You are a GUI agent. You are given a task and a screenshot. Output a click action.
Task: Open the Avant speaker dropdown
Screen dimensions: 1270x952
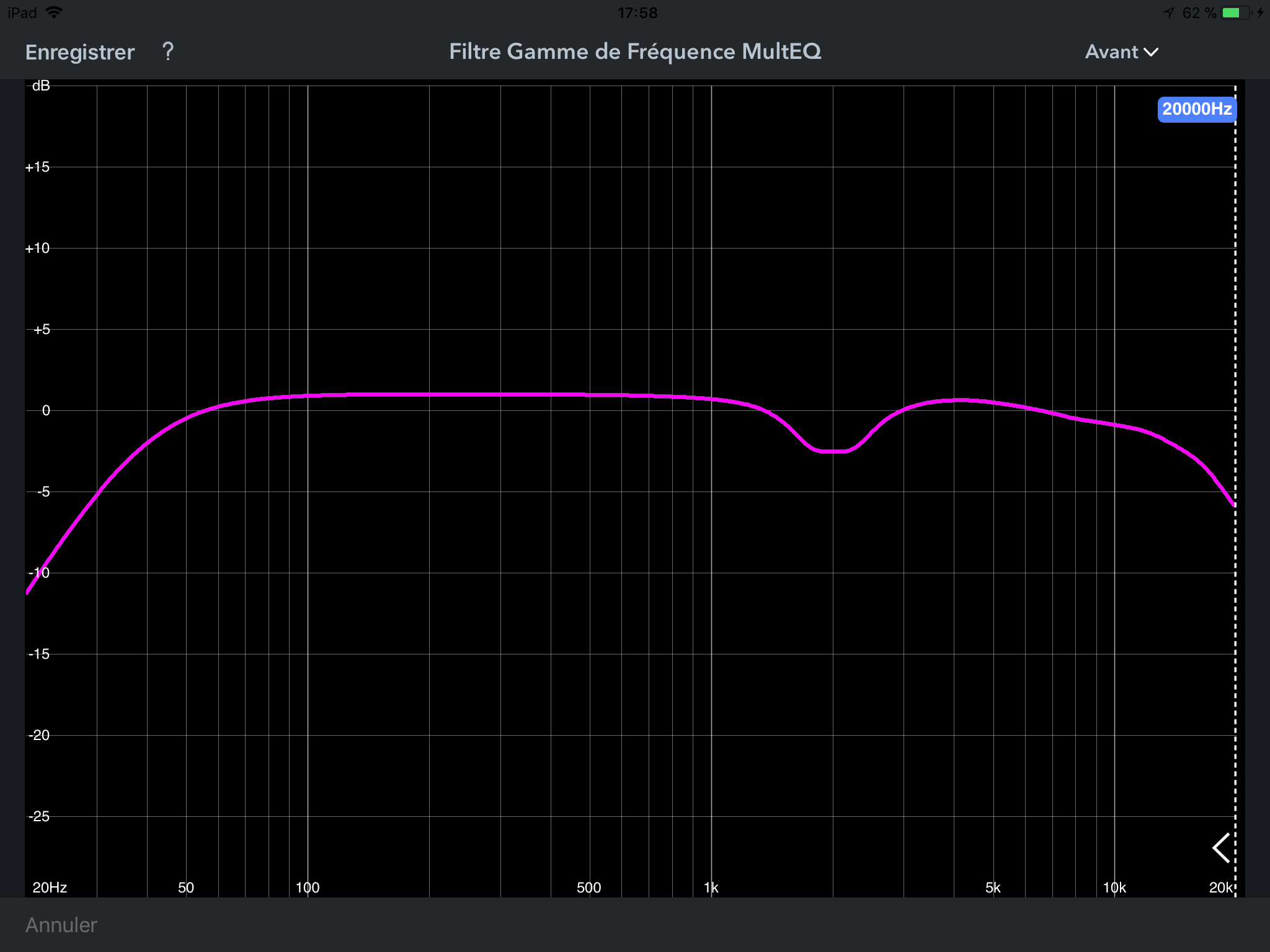tap(1121, 52)
